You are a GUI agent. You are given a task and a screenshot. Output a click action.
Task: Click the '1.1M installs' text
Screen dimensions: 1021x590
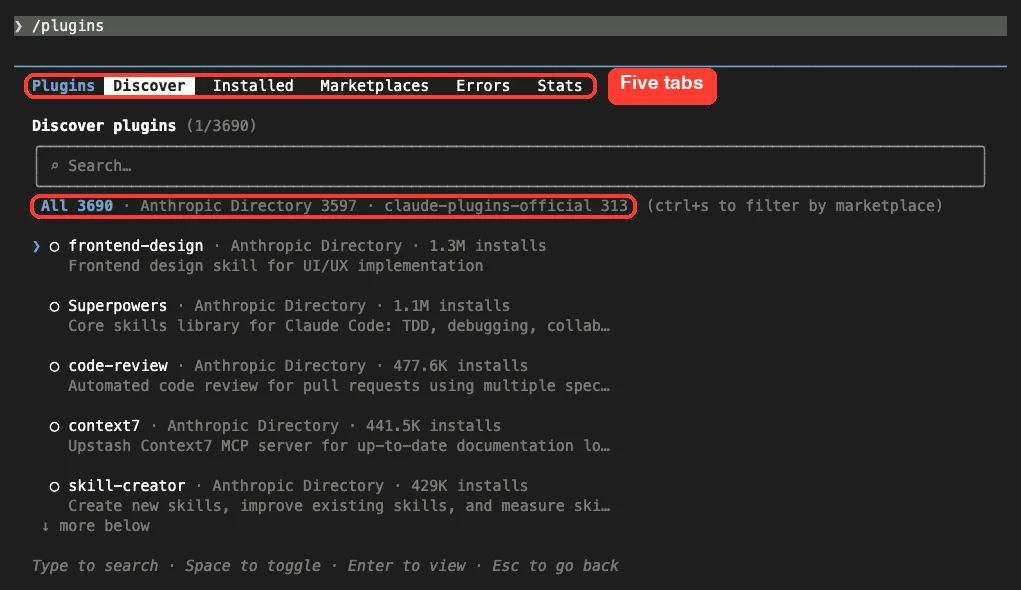(451, 305)
